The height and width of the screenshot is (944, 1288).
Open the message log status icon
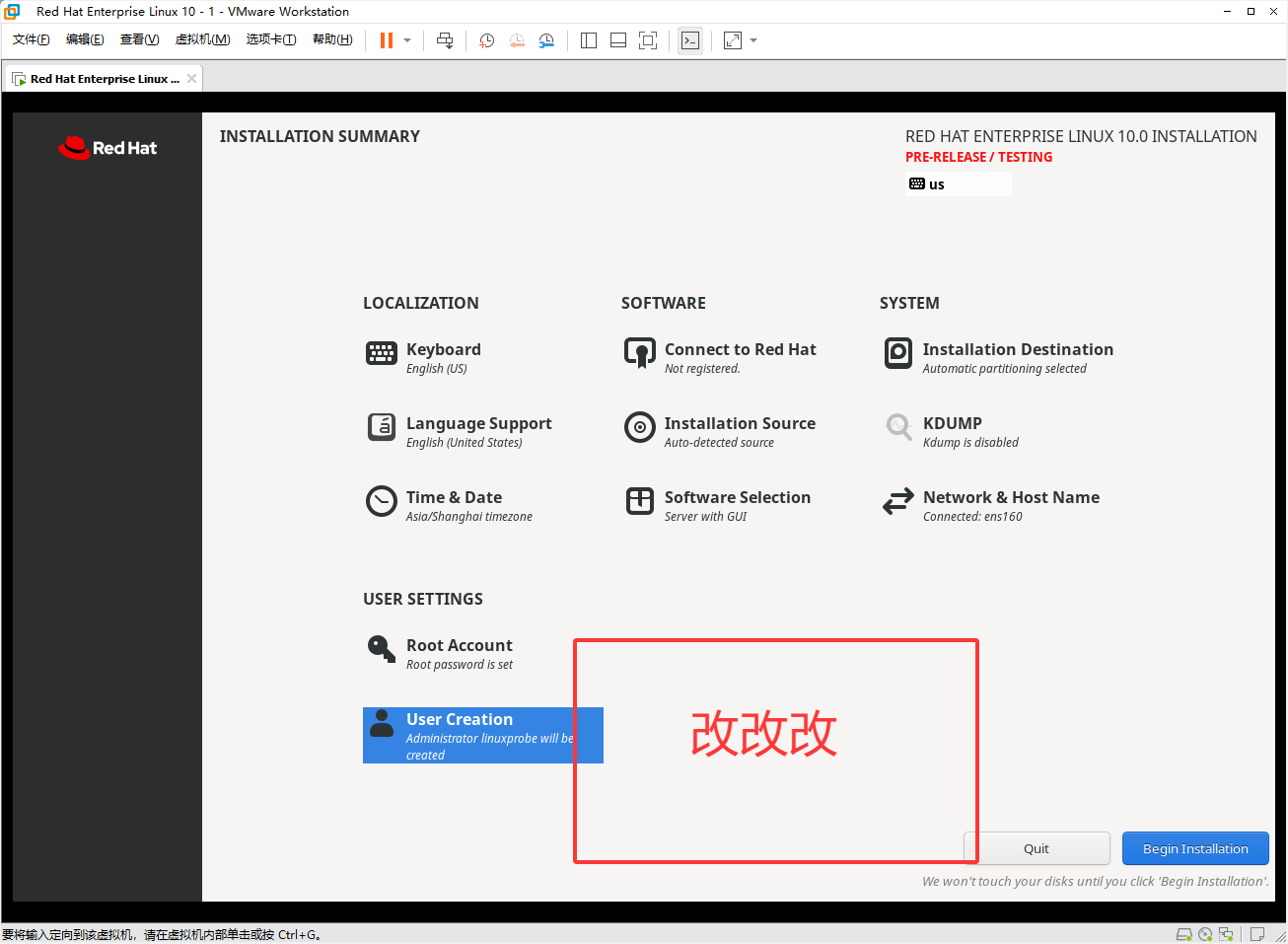(1257, 934)
